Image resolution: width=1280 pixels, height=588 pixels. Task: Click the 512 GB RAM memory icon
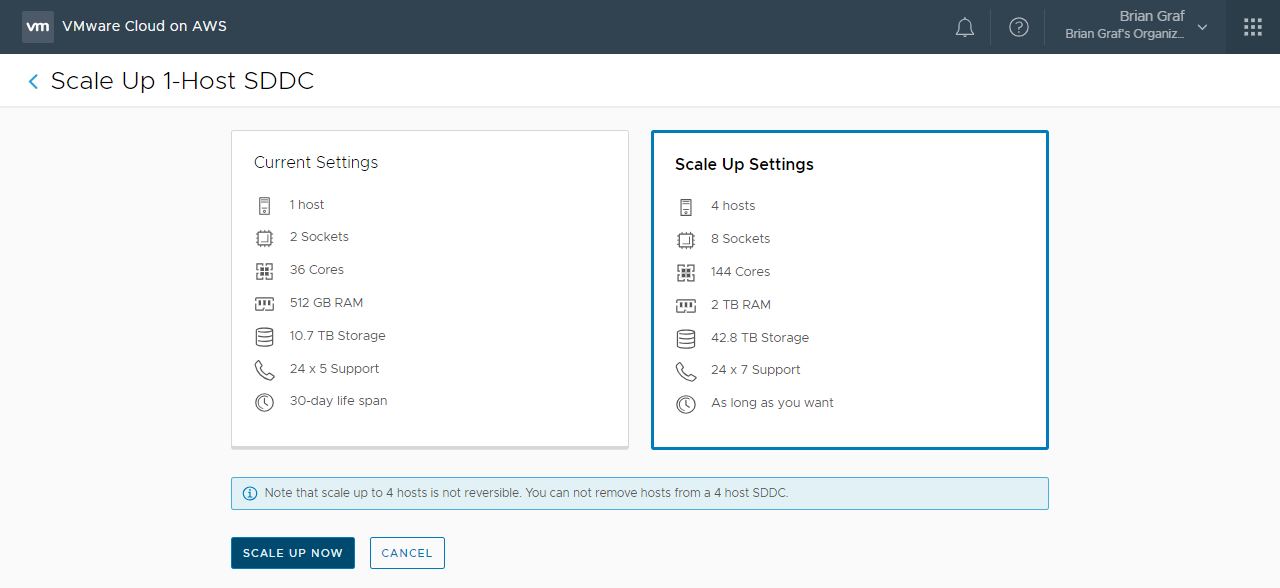pos(264,303)
